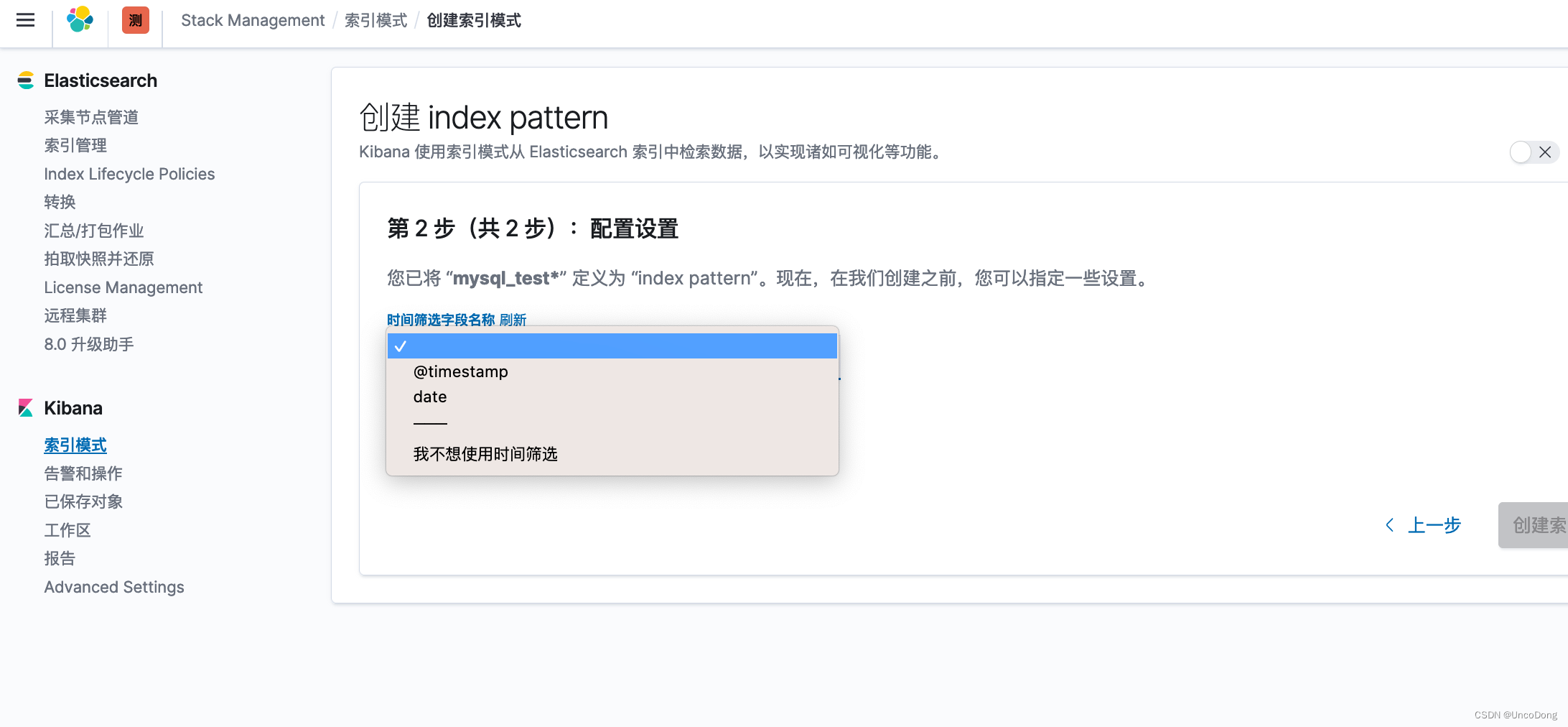Click the 创建索引模式 create button

pyautogui.click(x=1533, y=525)
